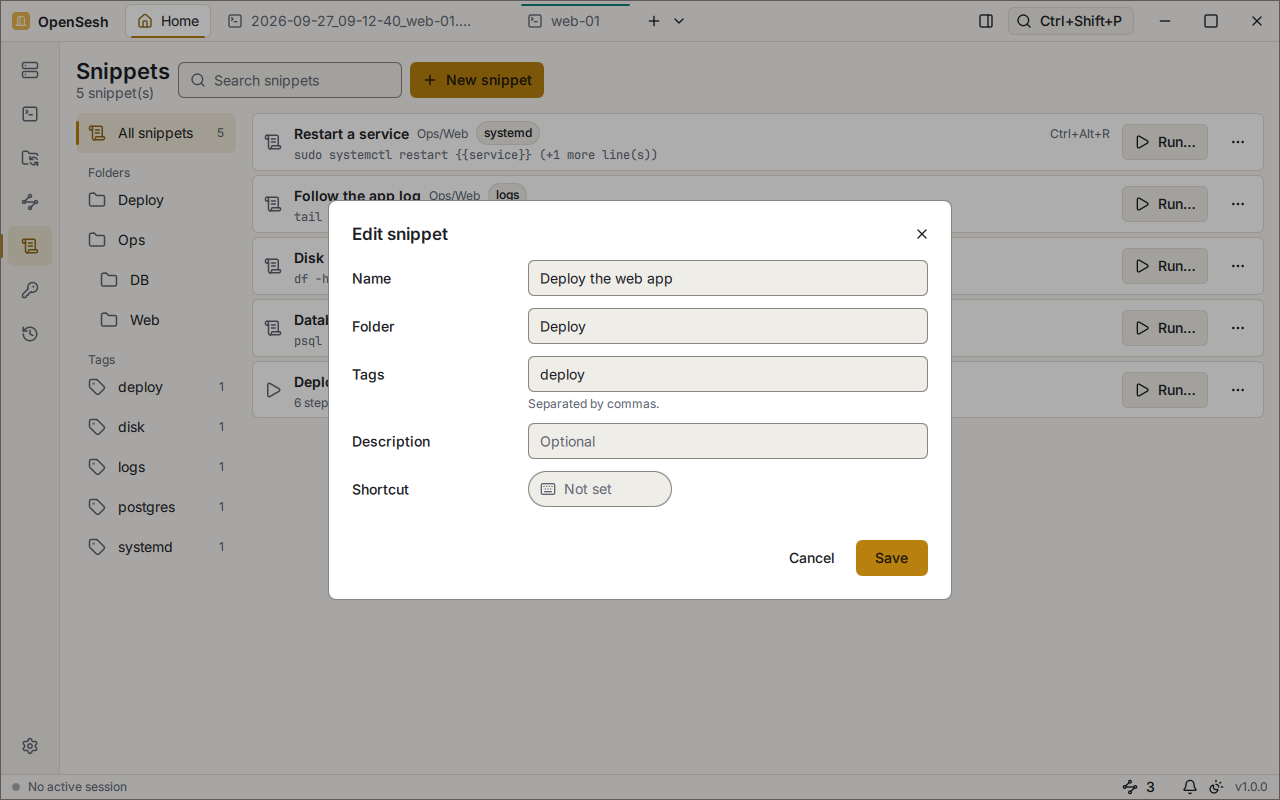Cancel the snippet edit
This screenshot has width=1280, height=800.
tap(811, 558)
